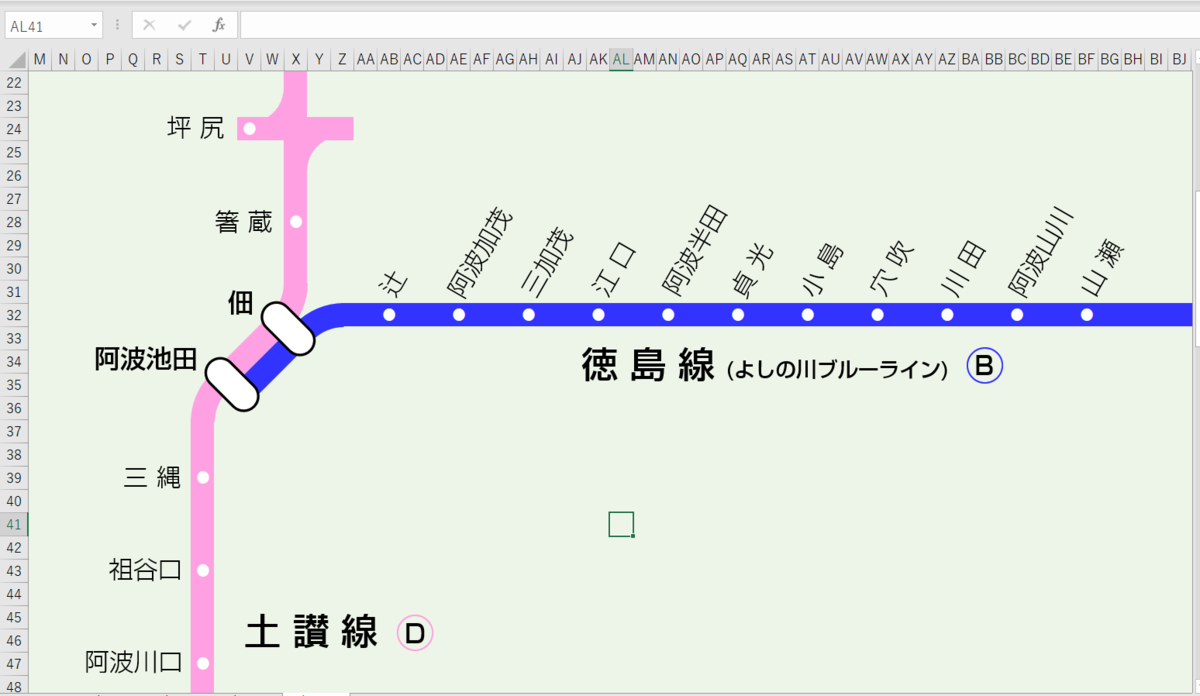Click the Name Box showing AL41
Image resolution: width=1200 pixels, height=696 pixels.
tap(46, 25)
